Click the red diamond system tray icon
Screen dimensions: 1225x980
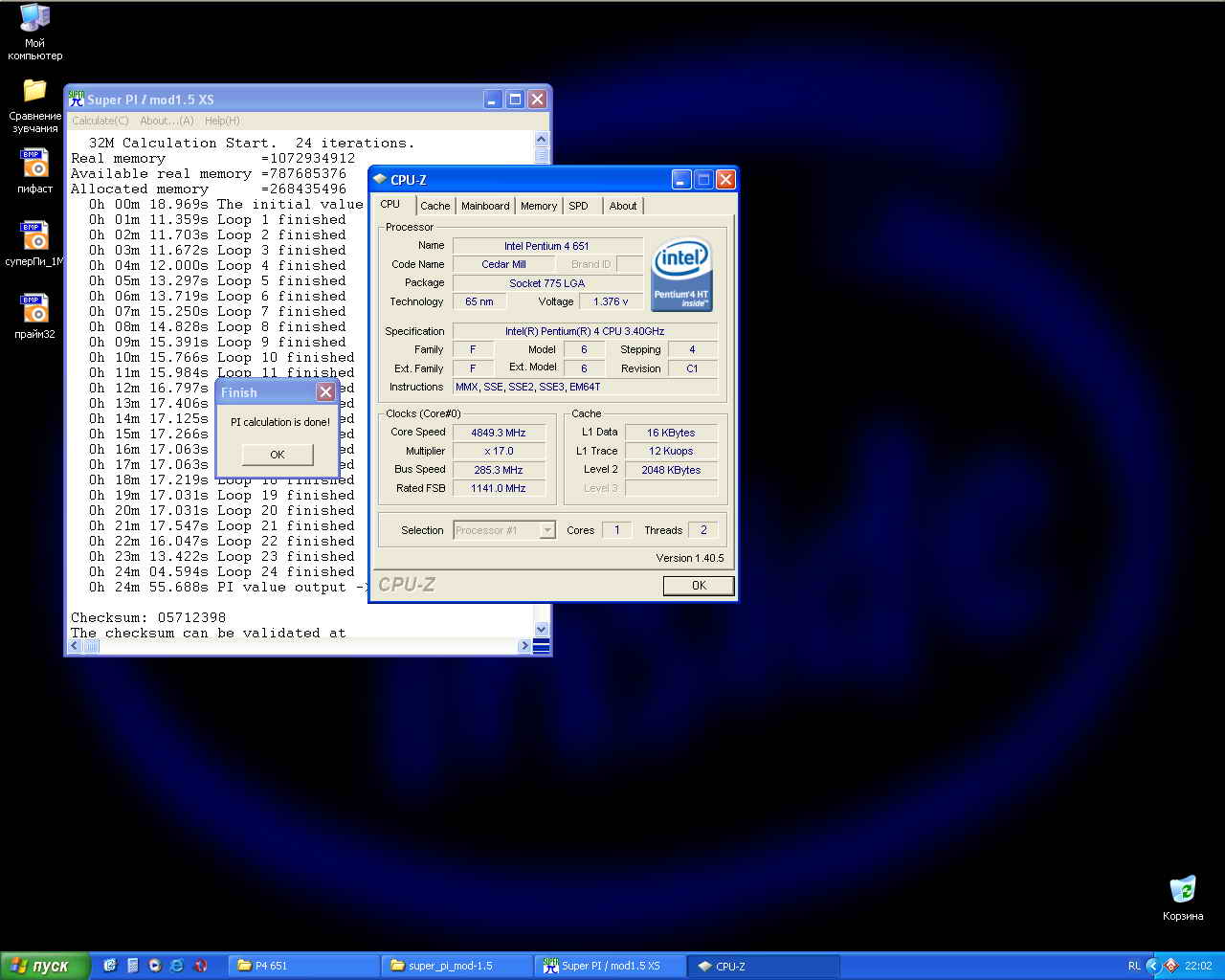1171,966
